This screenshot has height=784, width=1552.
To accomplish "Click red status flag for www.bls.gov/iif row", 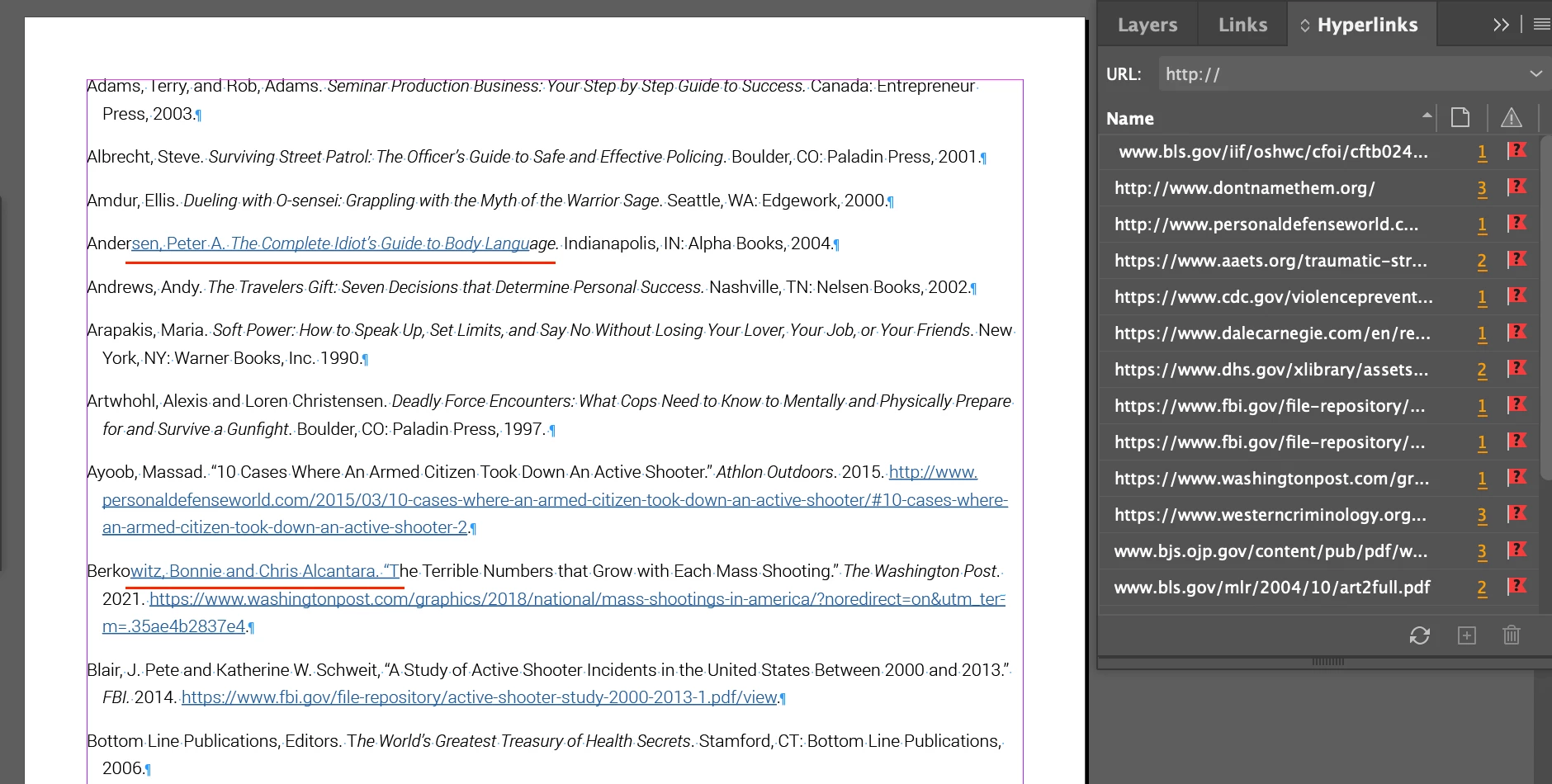I will (1517, 150).
